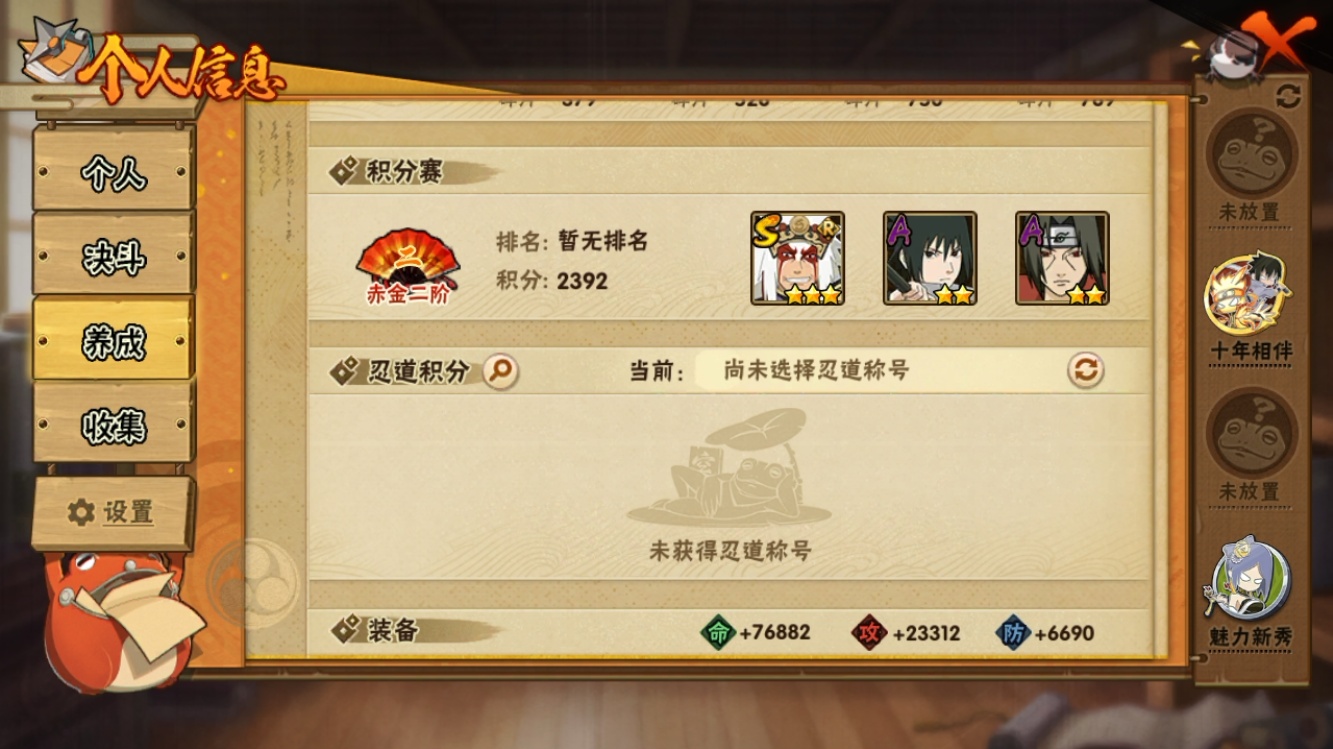Image resolution: width=1333 pixels, height=749 pixels.
Task: Select the 养成 tab
Action: click(114, 340)
